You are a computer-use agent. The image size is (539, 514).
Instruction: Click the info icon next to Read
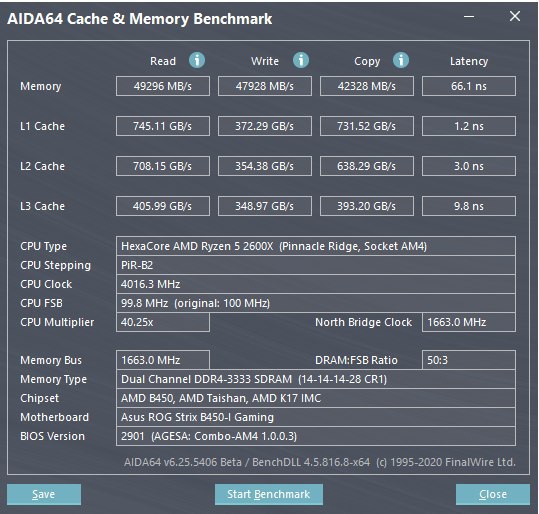[197, 61]
